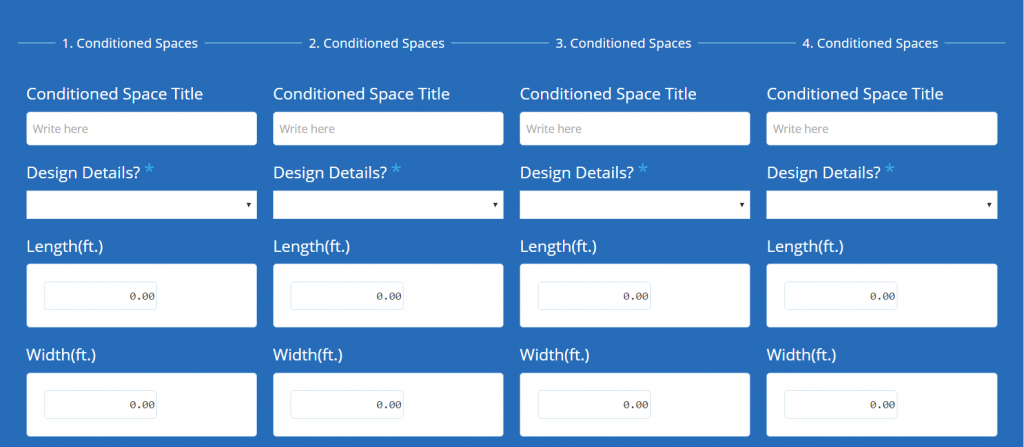Viewport: 1024px width, 447px height.
Task: Click Width(ft.) field for space 4
Action: click(x=841, y=404)
